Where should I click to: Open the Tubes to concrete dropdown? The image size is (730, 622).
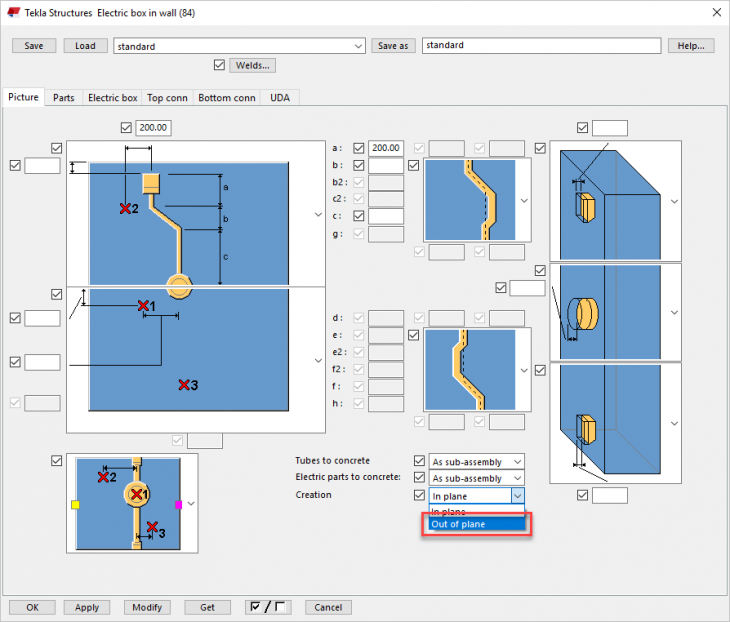(477, 461)
